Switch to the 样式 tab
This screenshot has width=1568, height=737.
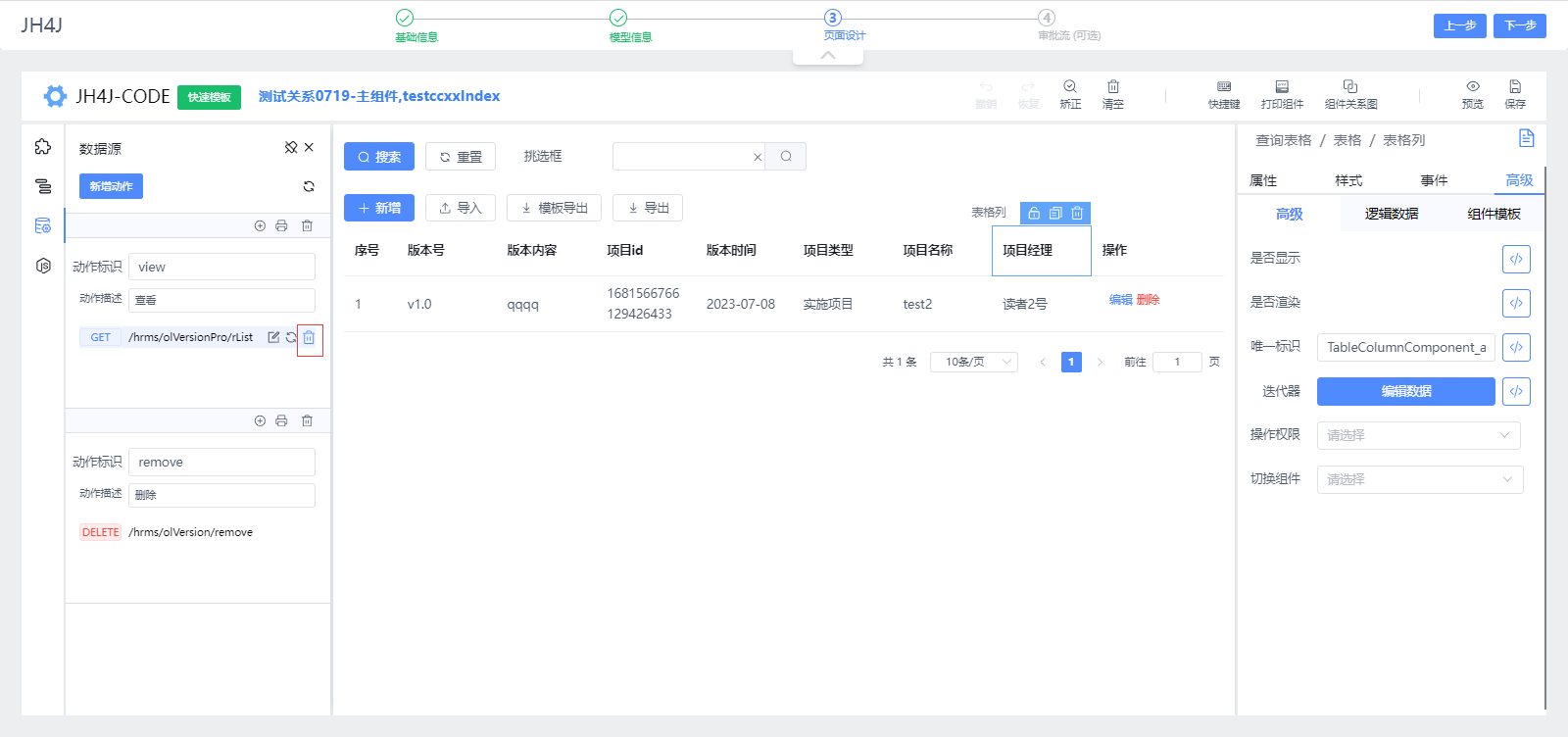[1348, 180]
